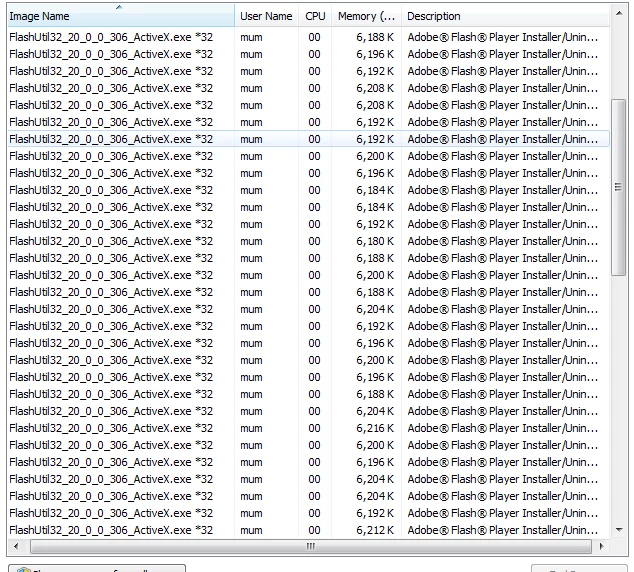Click the CPU value in 6,180 K row
Viewport: 634px width, 572px height.
point(314,241)
